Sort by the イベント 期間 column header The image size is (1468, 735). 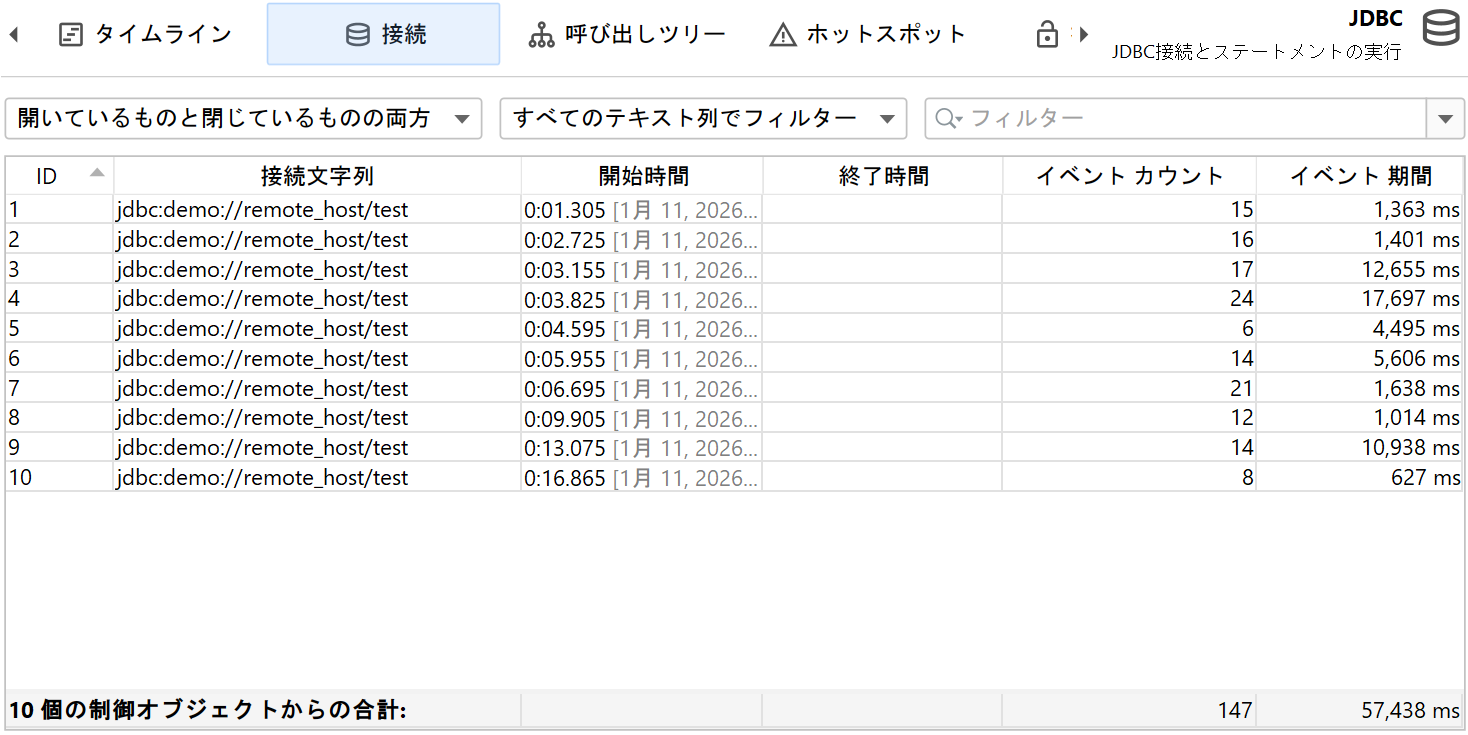1359,177
